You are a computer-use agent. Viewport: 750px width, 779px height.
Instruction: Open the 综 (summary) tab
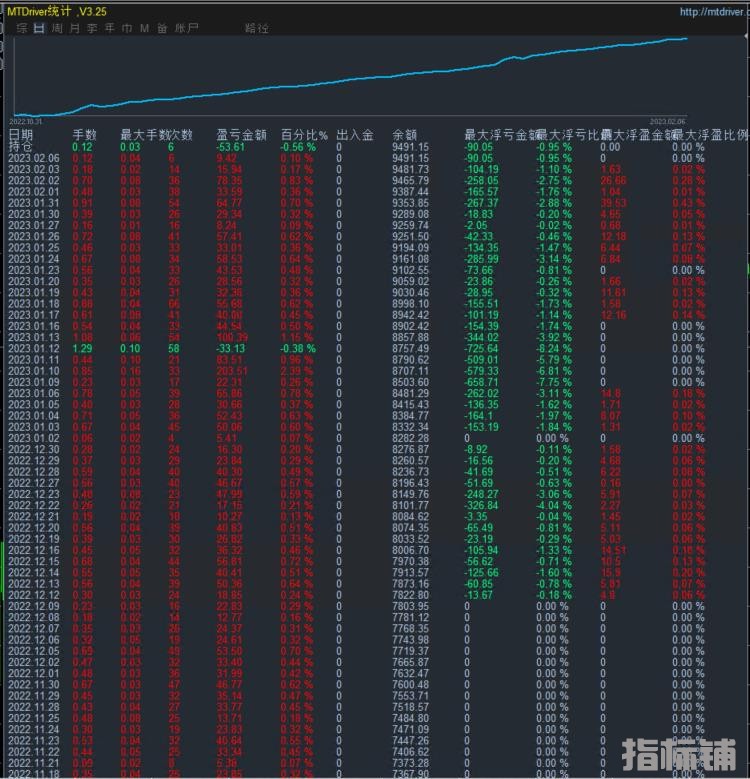click(21, 29)
